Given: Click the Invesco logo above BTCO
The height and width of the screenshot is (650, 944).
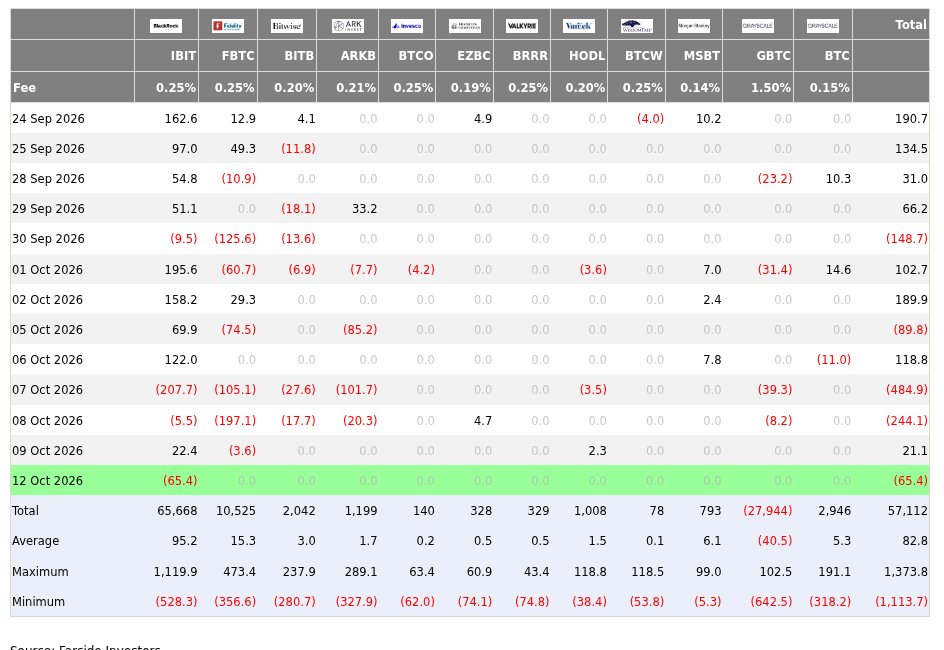Looking at the screenshot, I should tap(407, 26).
